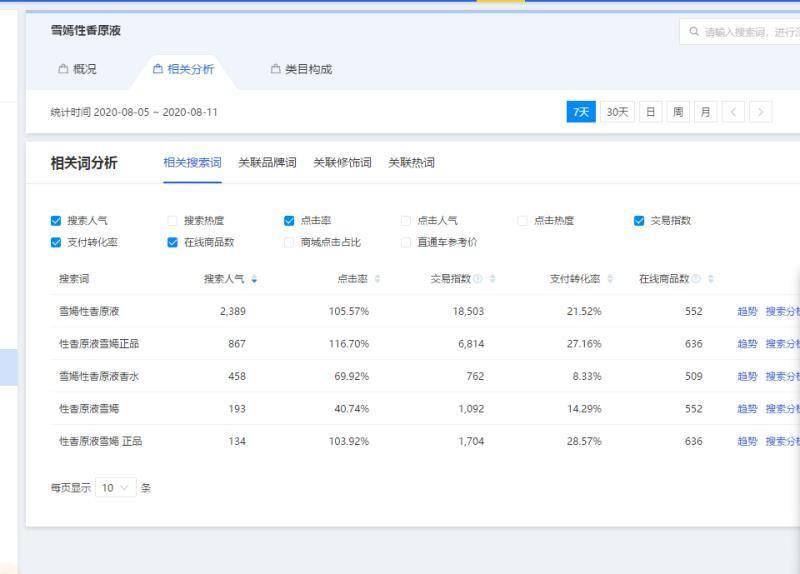Open 搜索分析 link for 性香原液雪嫣正品 row
The height and width of the screenshot is (574, 800).
click(782, 344)
